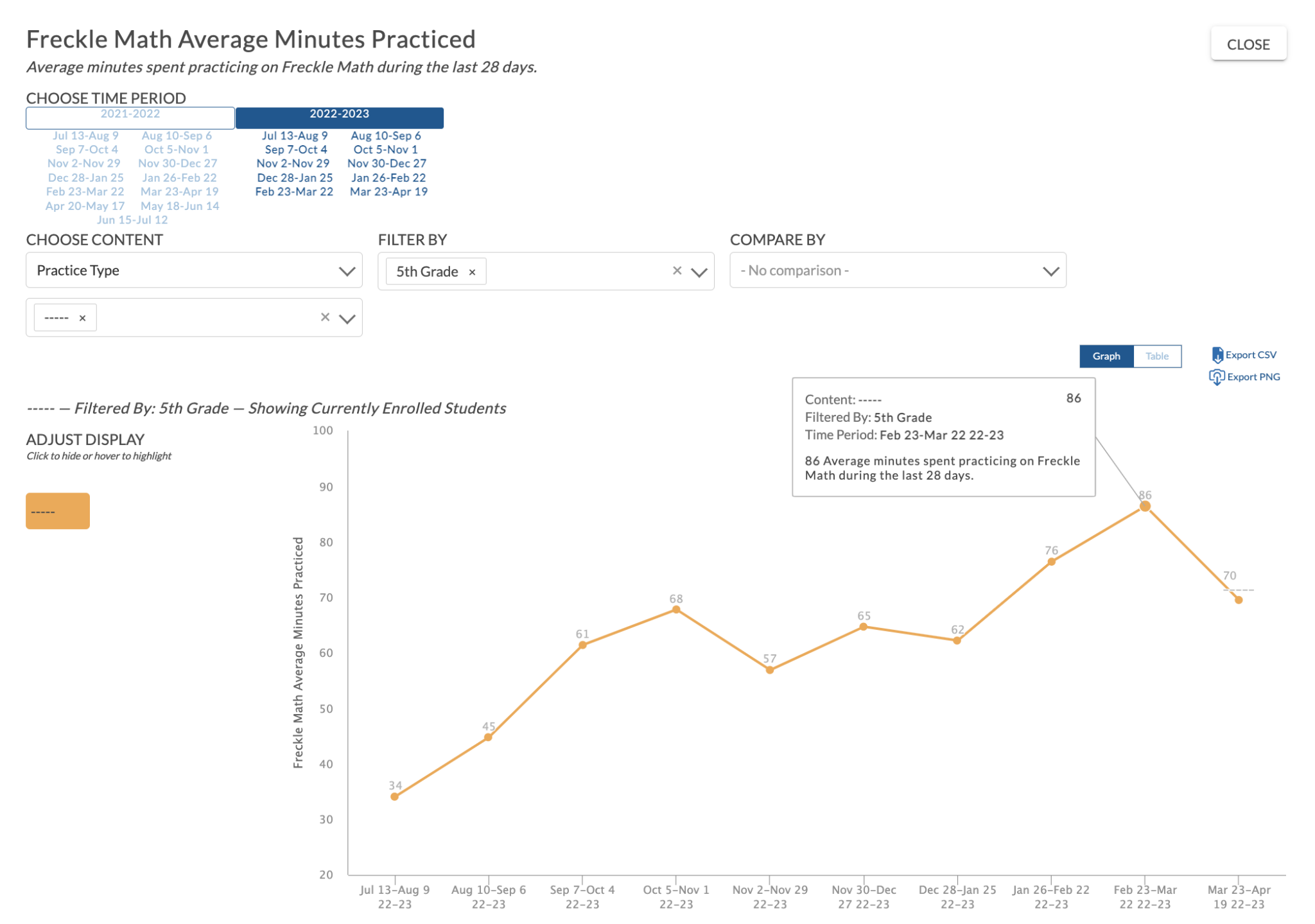
Task: Clear the Filter By field with its X
Action: (677, 270)
